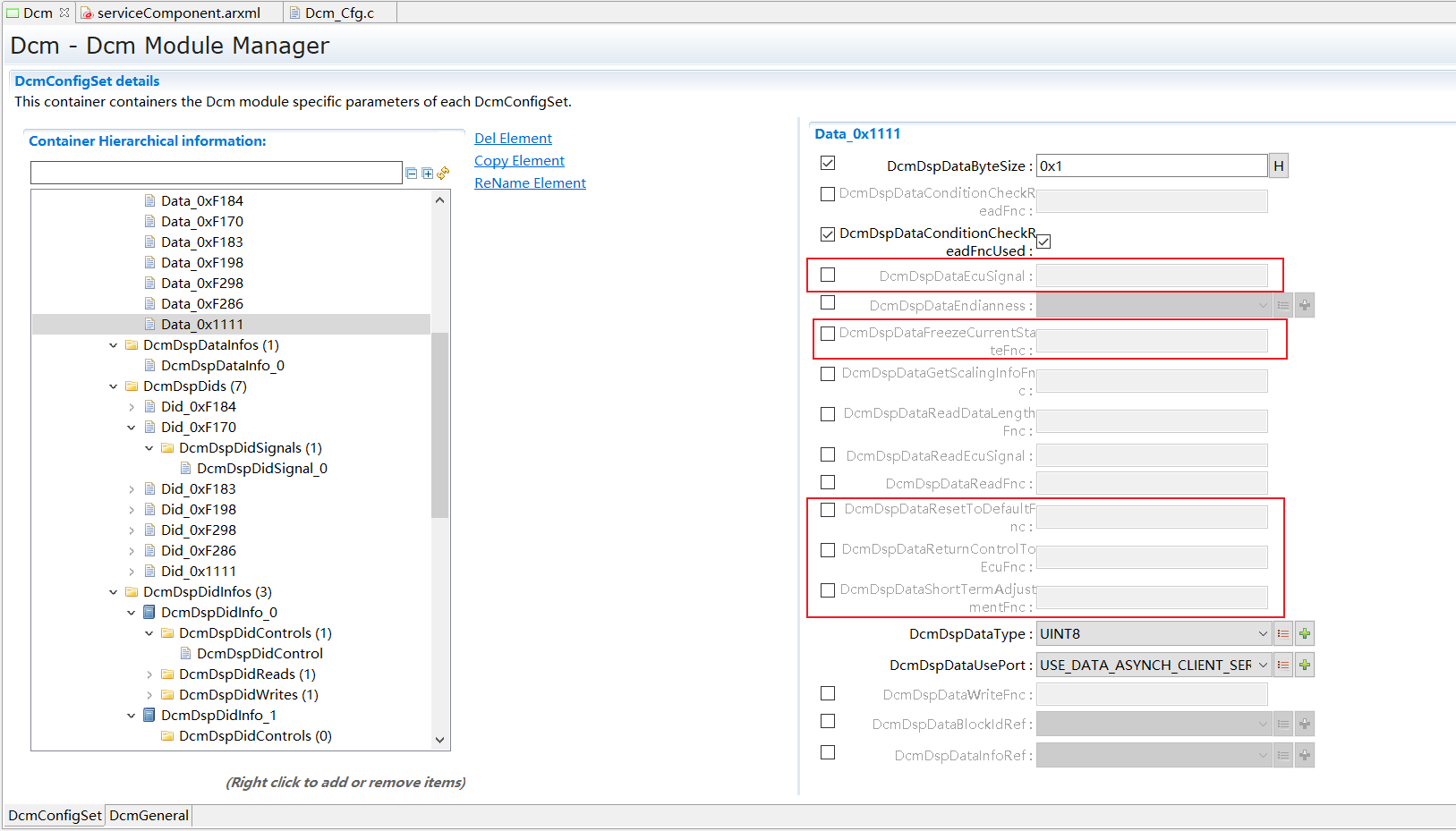
Task: Open the DcmDspDataUsePort dropdown
Action: 1262,664
